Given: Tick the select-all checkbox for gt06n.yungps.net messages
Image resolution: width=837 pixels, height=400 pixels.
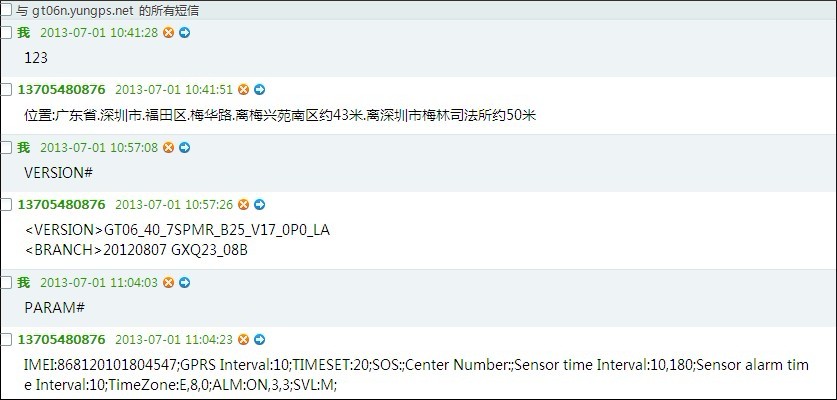Looking at the screenshot, I should [x=6, y=10].
